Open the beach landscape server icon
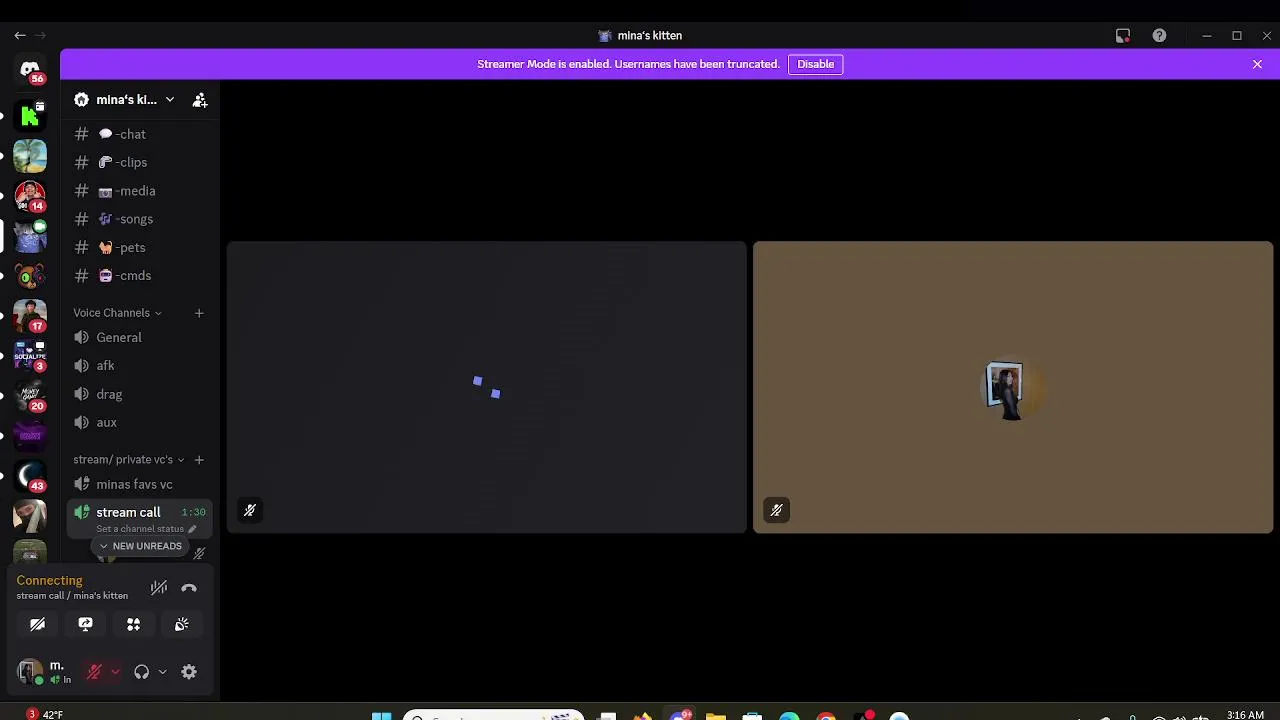The image size is (1280, 720). [x=30, y=156]
